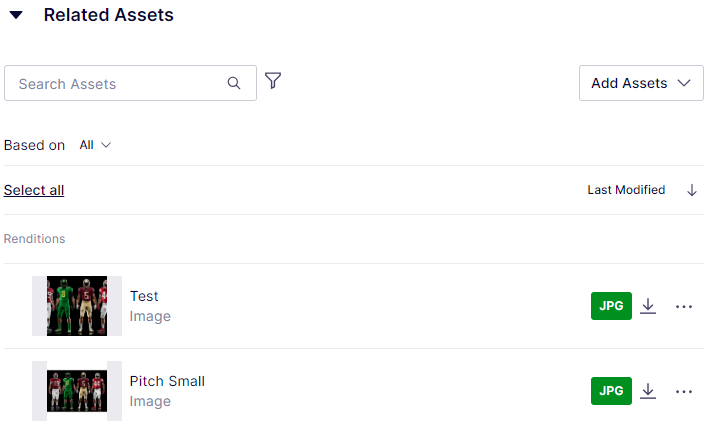Viewport: 719px width, 430px height.
Task: Open the Test rendition thumbnail
Action: click(77, 306)
